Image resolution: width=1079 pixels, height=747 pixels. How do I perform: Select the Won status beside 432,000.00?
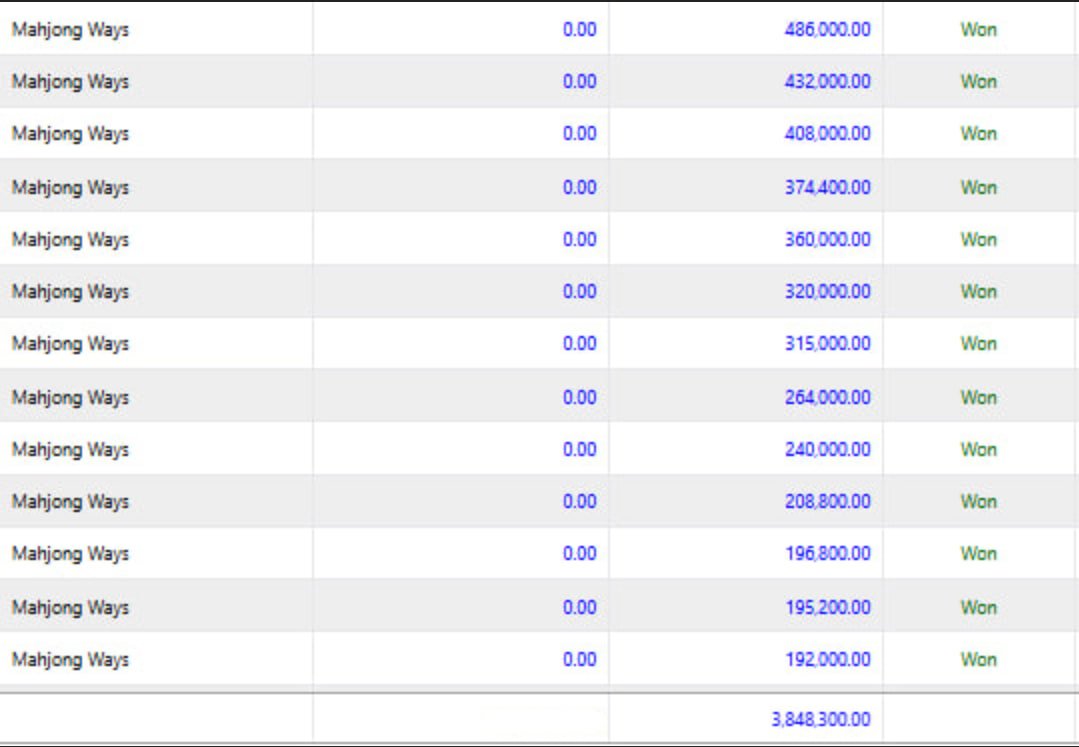979,81
